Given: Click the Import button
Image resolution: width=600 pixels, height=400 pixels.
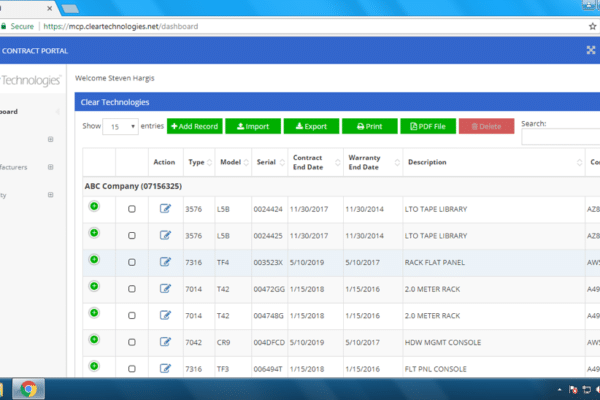Looking at the screenshot, I should click(253, 126).
